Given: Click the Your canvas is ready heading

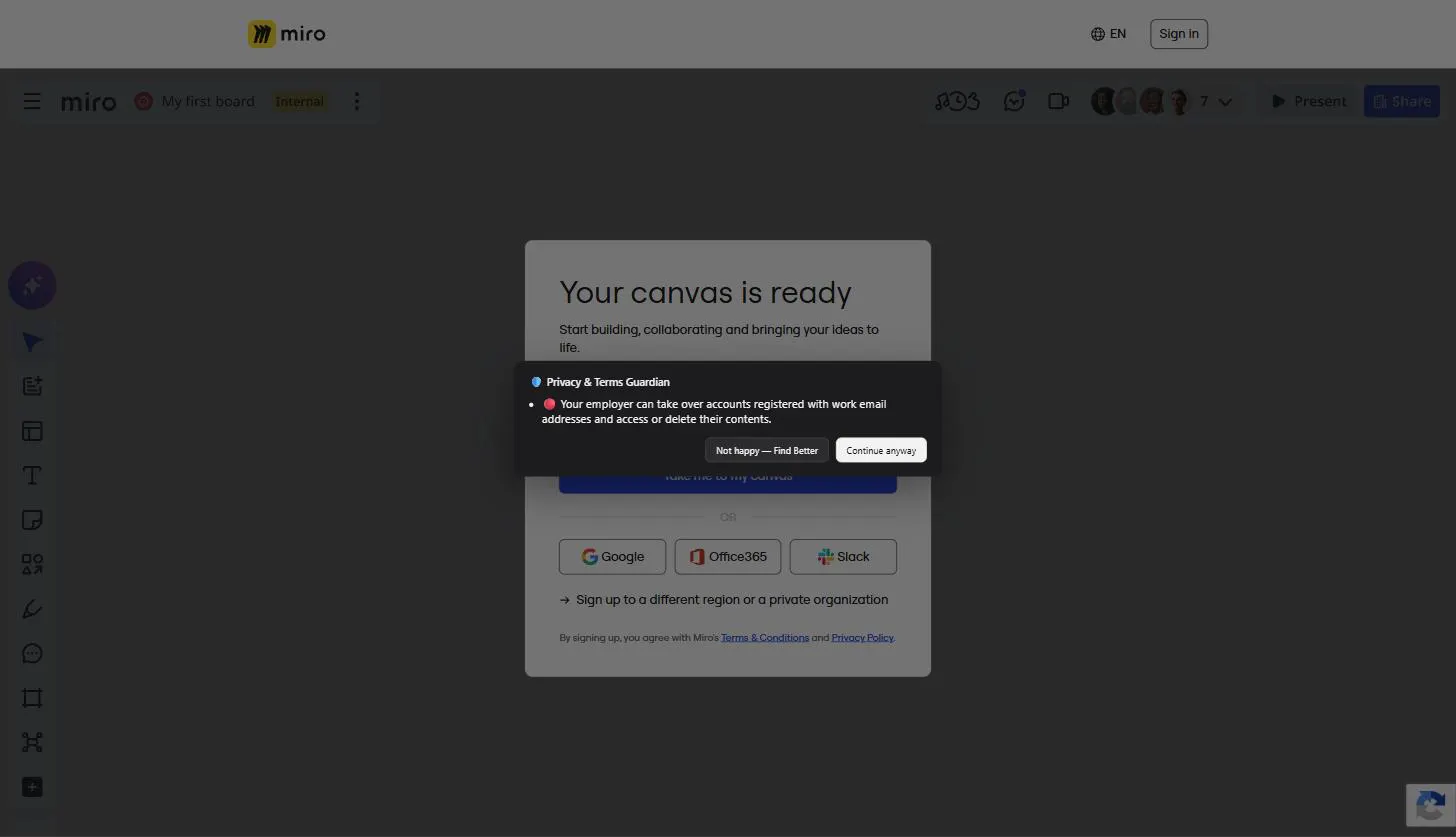Looking at the screenshot, I should [x=705, y=293].
